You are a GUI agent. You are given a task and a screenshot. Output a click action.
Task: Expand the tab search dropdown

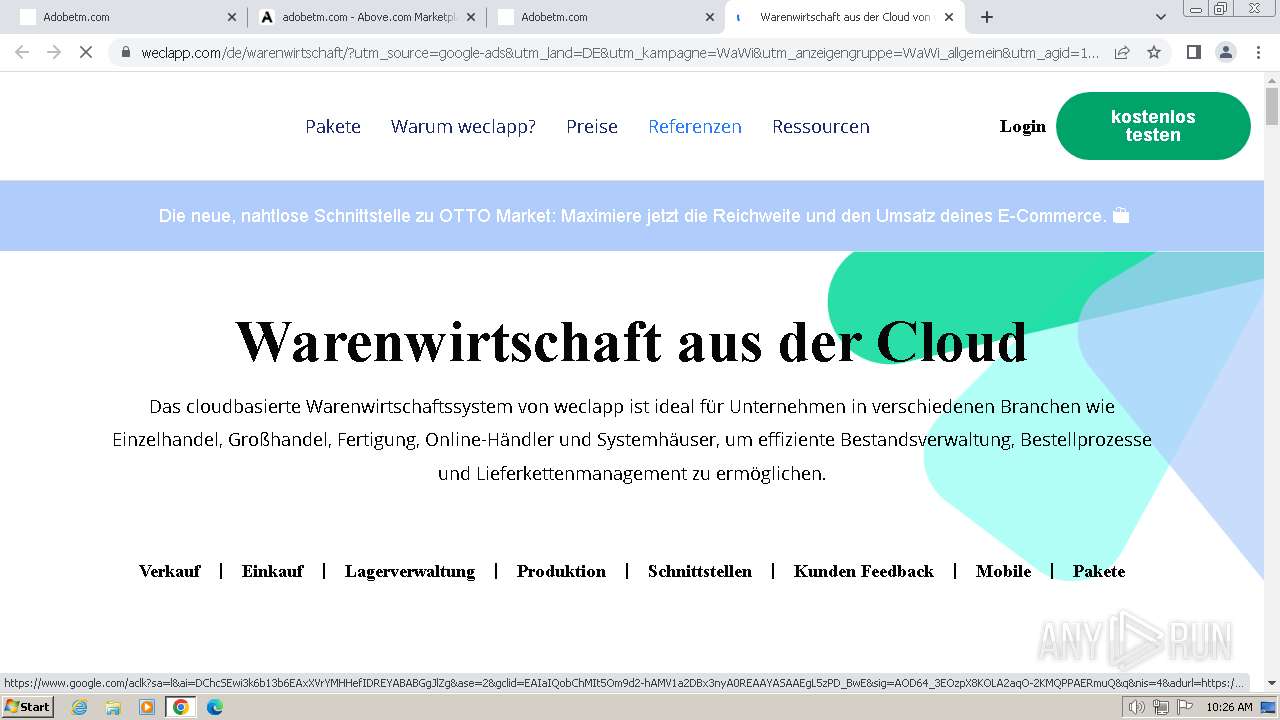(1160, 17)
